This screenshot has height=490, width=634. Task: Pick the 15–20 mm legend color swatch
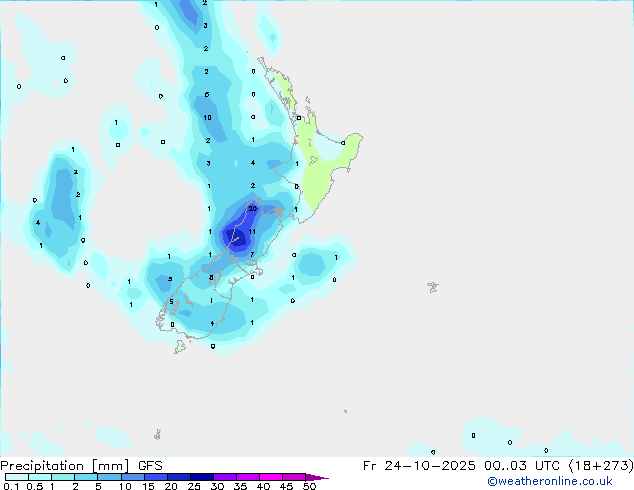tap(156, 477)
